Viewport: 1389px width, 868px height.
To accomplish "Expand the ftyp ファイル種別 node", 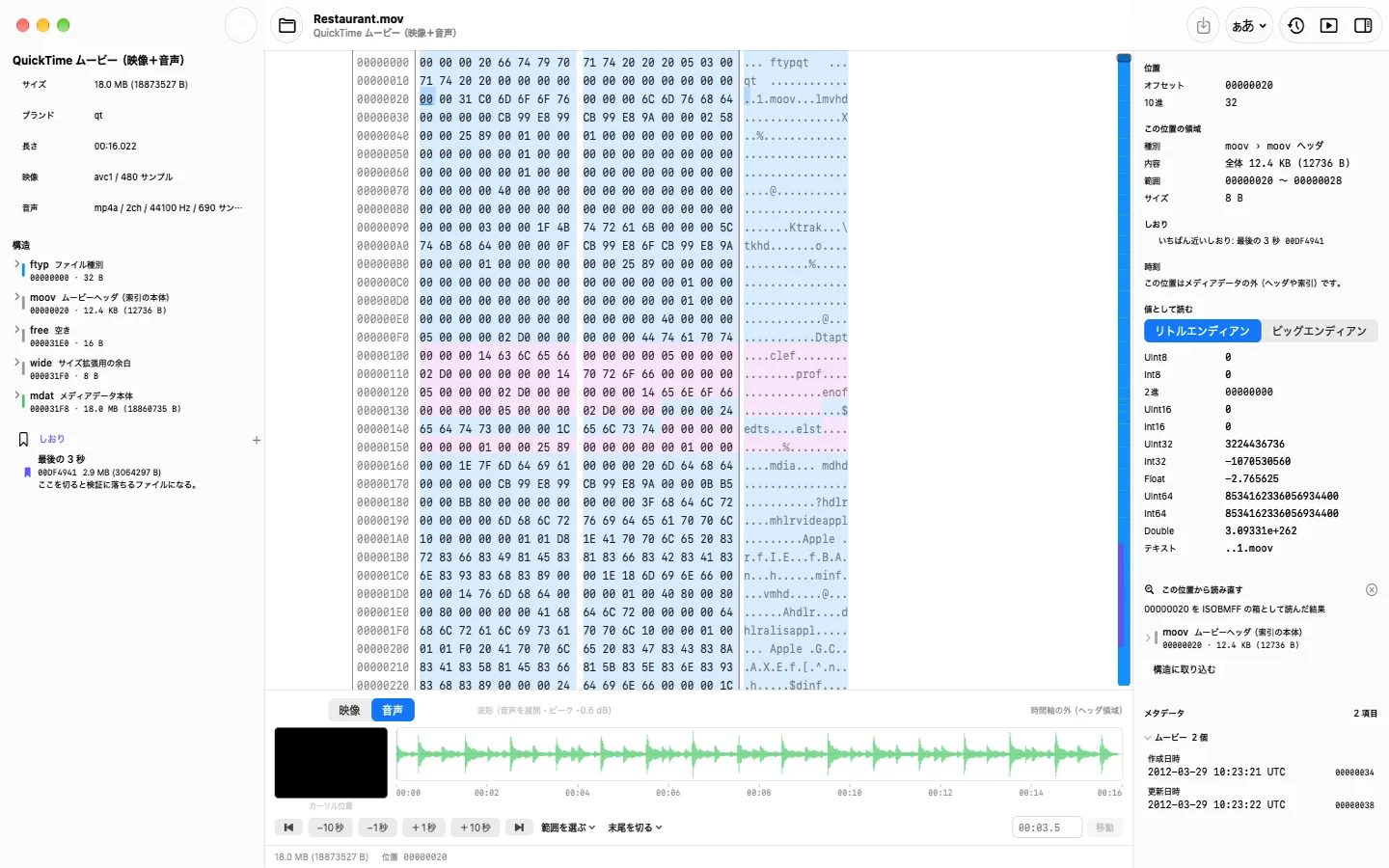I will coord(17,263).
